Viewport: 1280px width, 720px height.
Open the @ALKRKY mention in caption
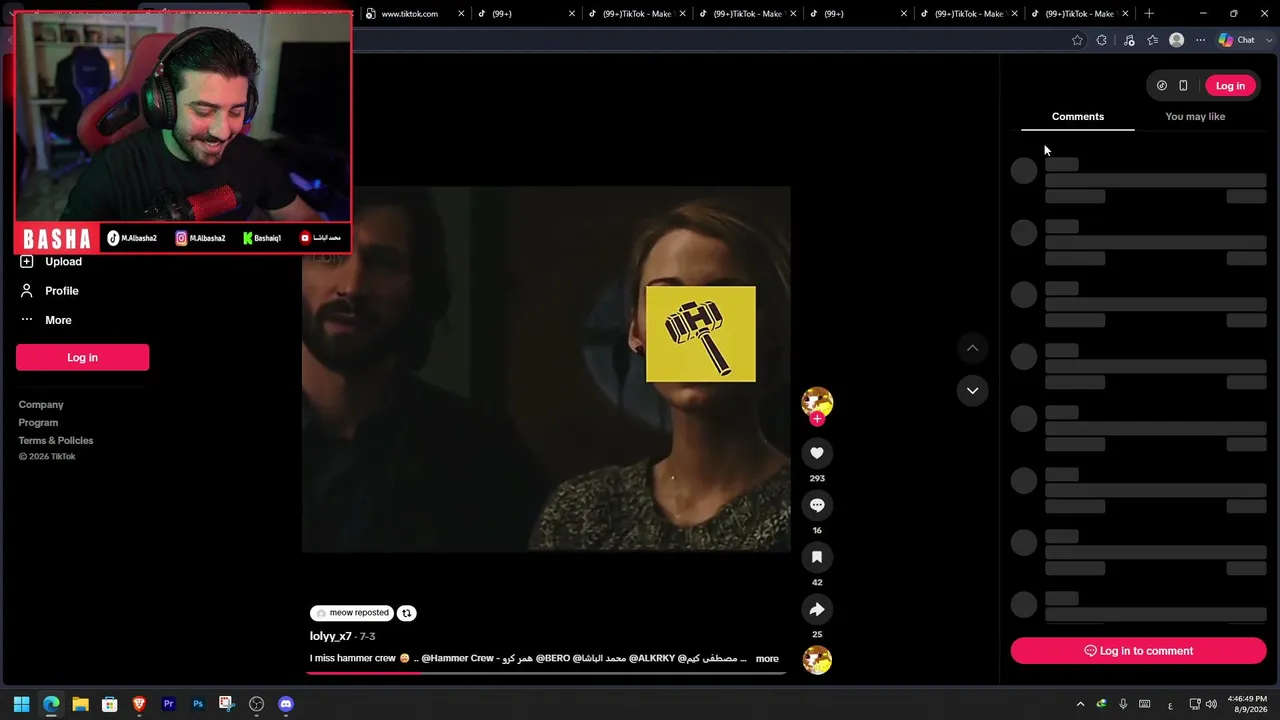click(651, 659)
